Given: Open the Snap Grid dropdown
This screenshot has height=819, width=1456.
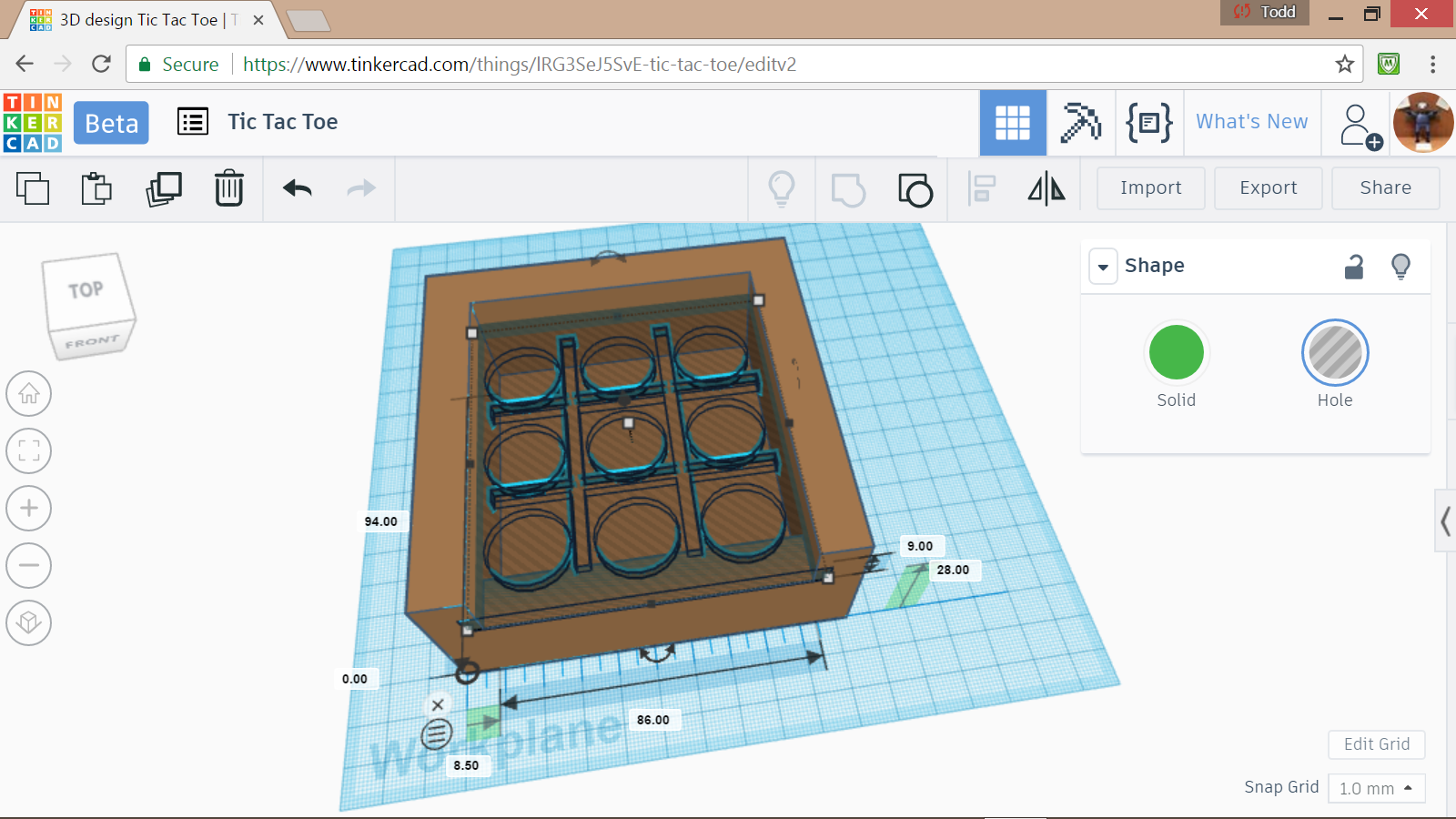Looking at the screenshot, I should 1376,788.
